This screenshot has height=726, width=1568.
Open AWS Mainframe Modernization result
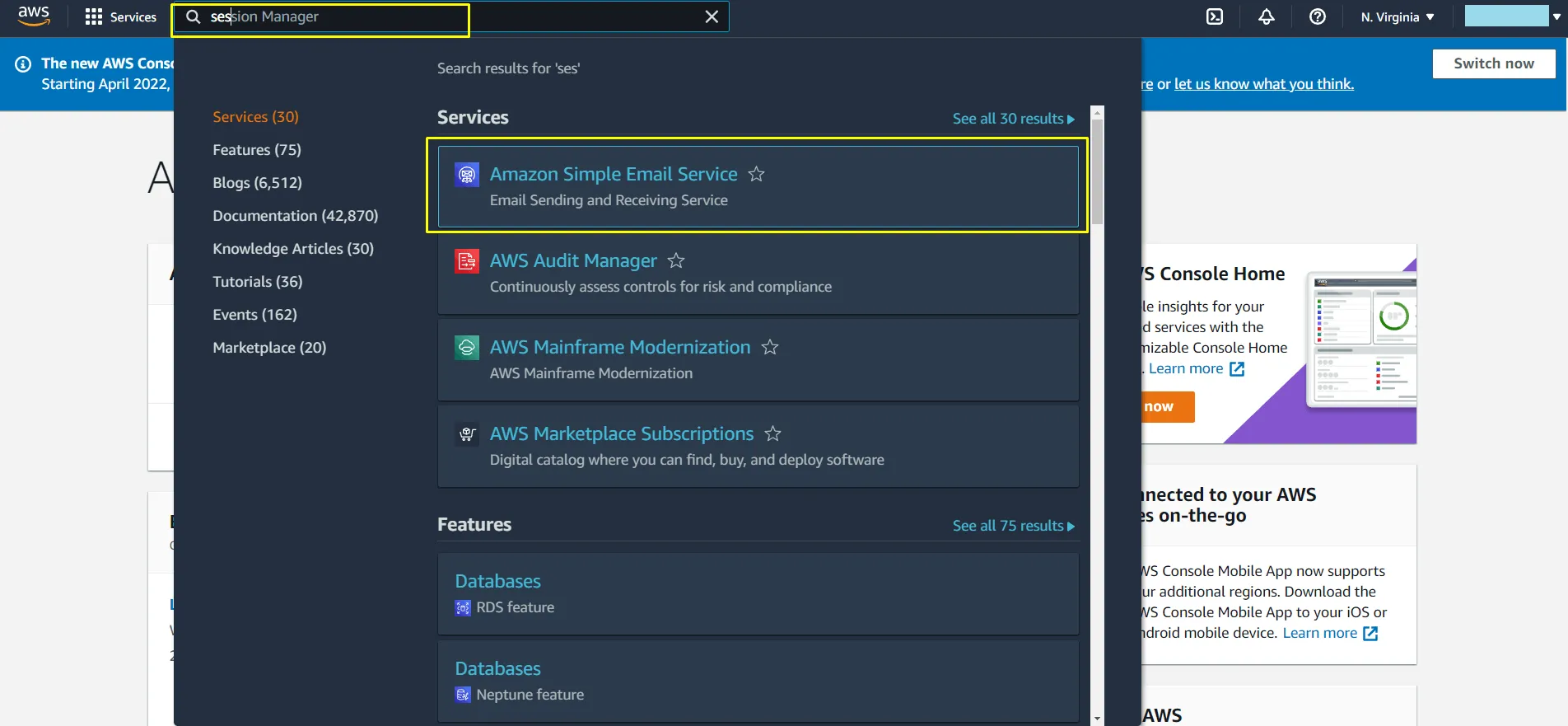click(x=620, y=347)
